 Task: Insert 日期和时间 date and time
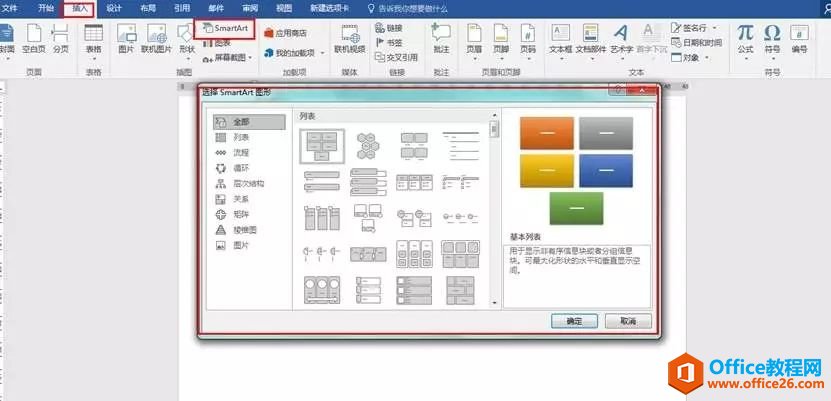coord(696,42)
